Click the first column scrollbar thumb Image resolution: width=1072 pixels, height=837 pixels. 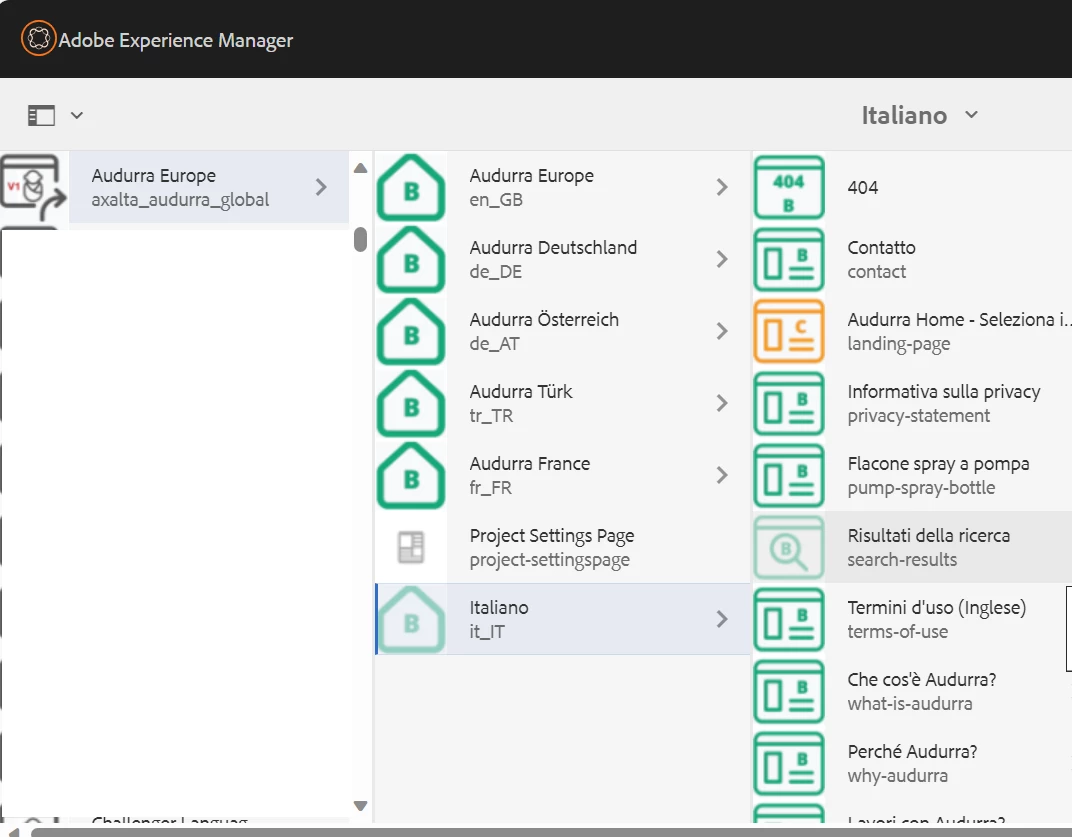[360, 239]
